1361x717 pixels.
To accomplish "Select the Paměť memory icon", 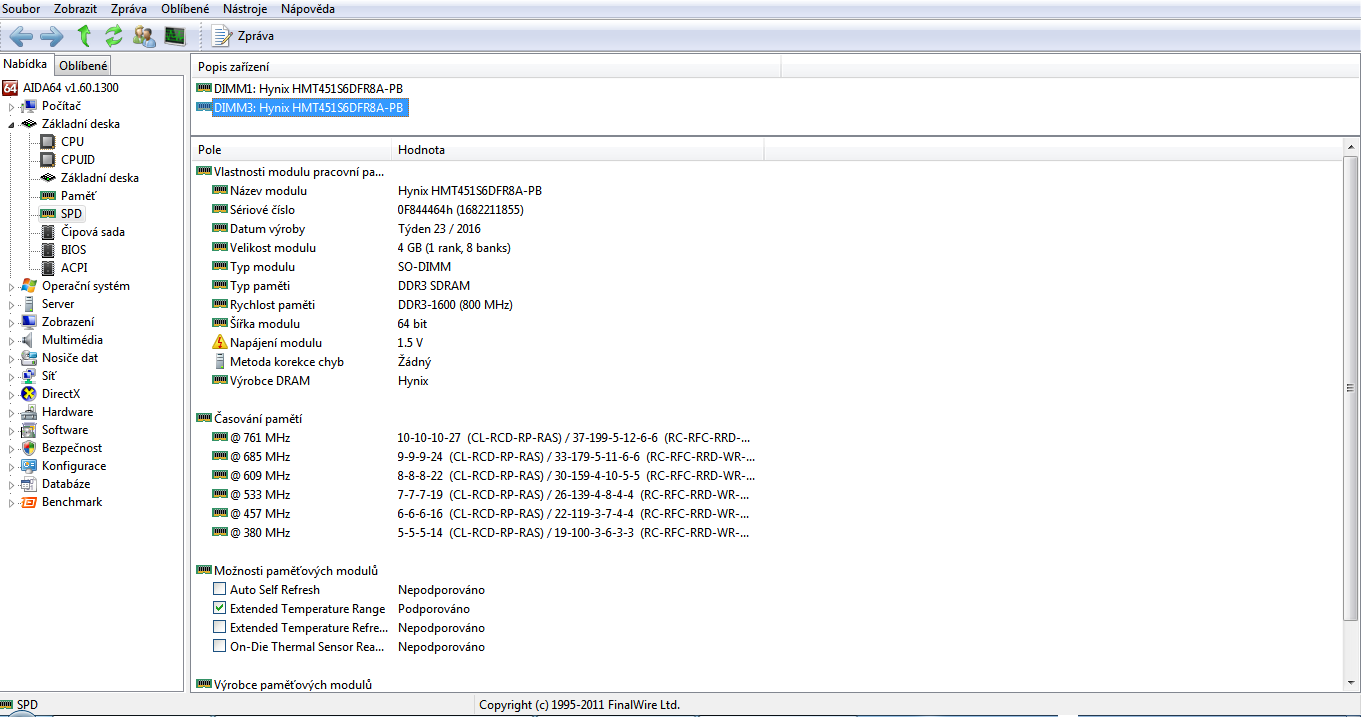I will (47, 196).
